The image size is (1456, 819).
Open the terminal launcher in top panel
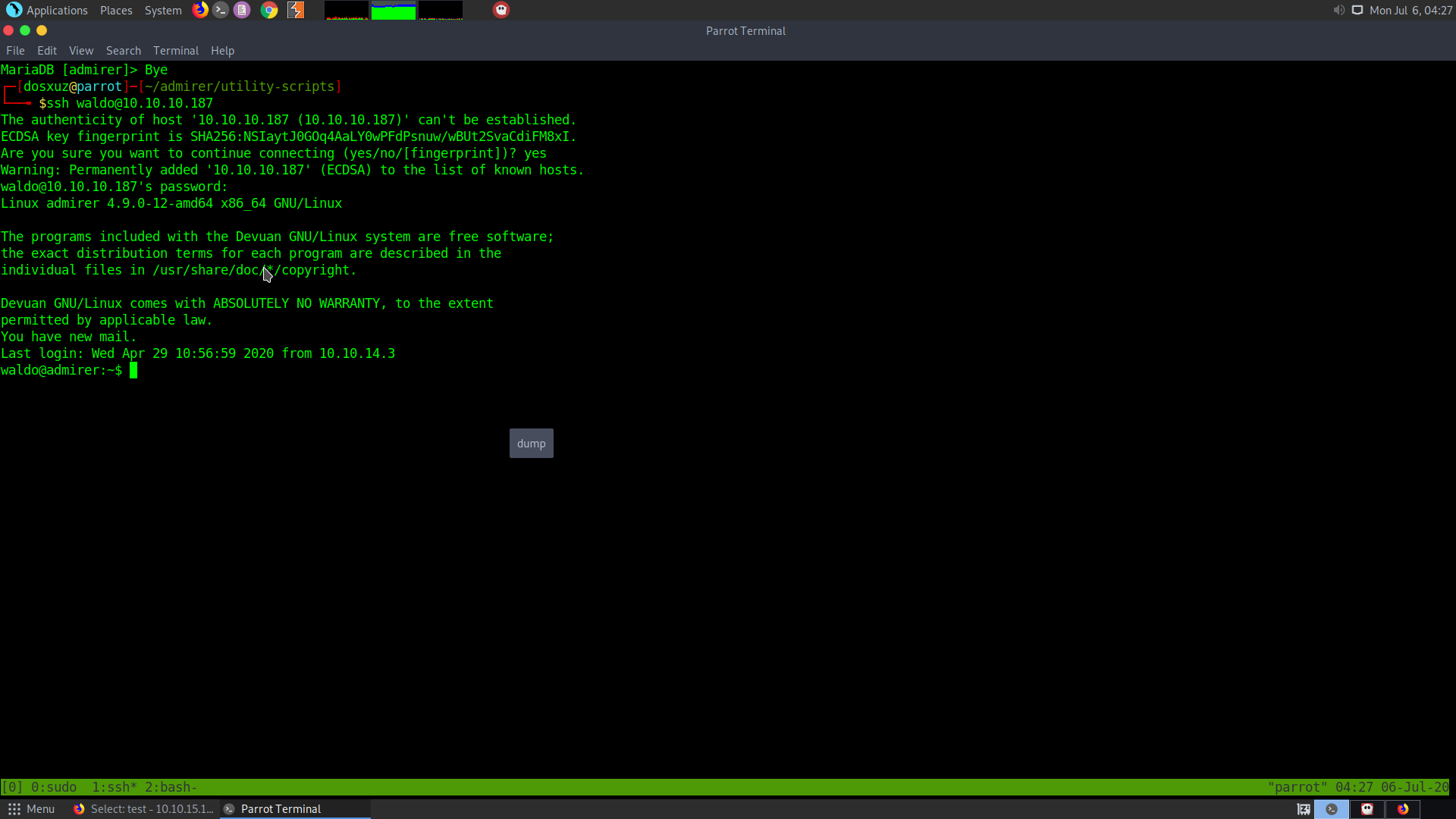[221, 10]
